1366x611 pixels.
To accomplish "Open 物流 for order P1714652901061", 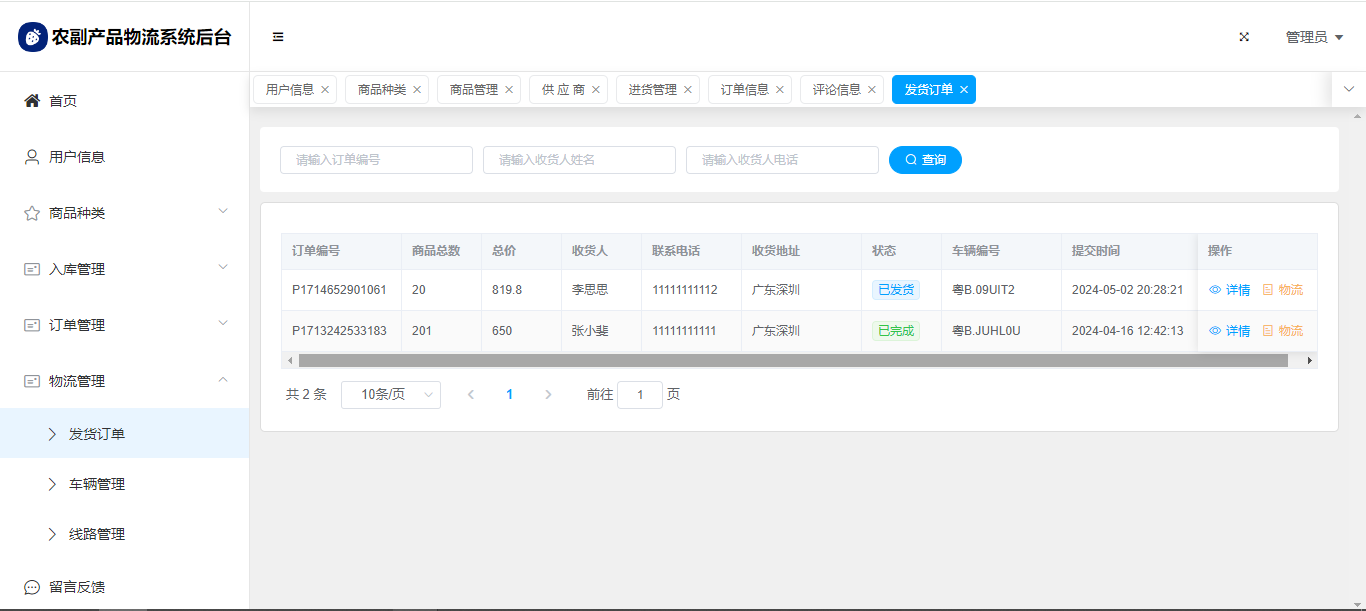I will 1283,290.
